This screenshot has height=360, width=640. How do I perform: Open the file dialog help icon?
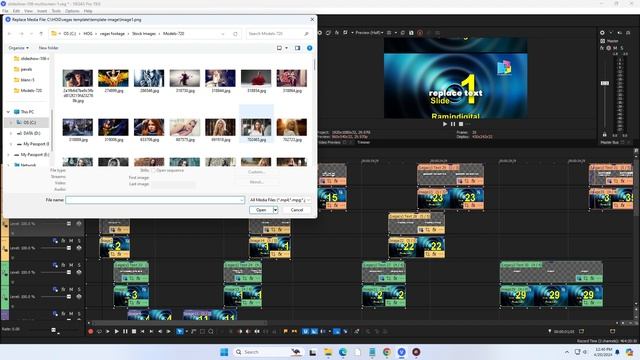tap(309, 48)
